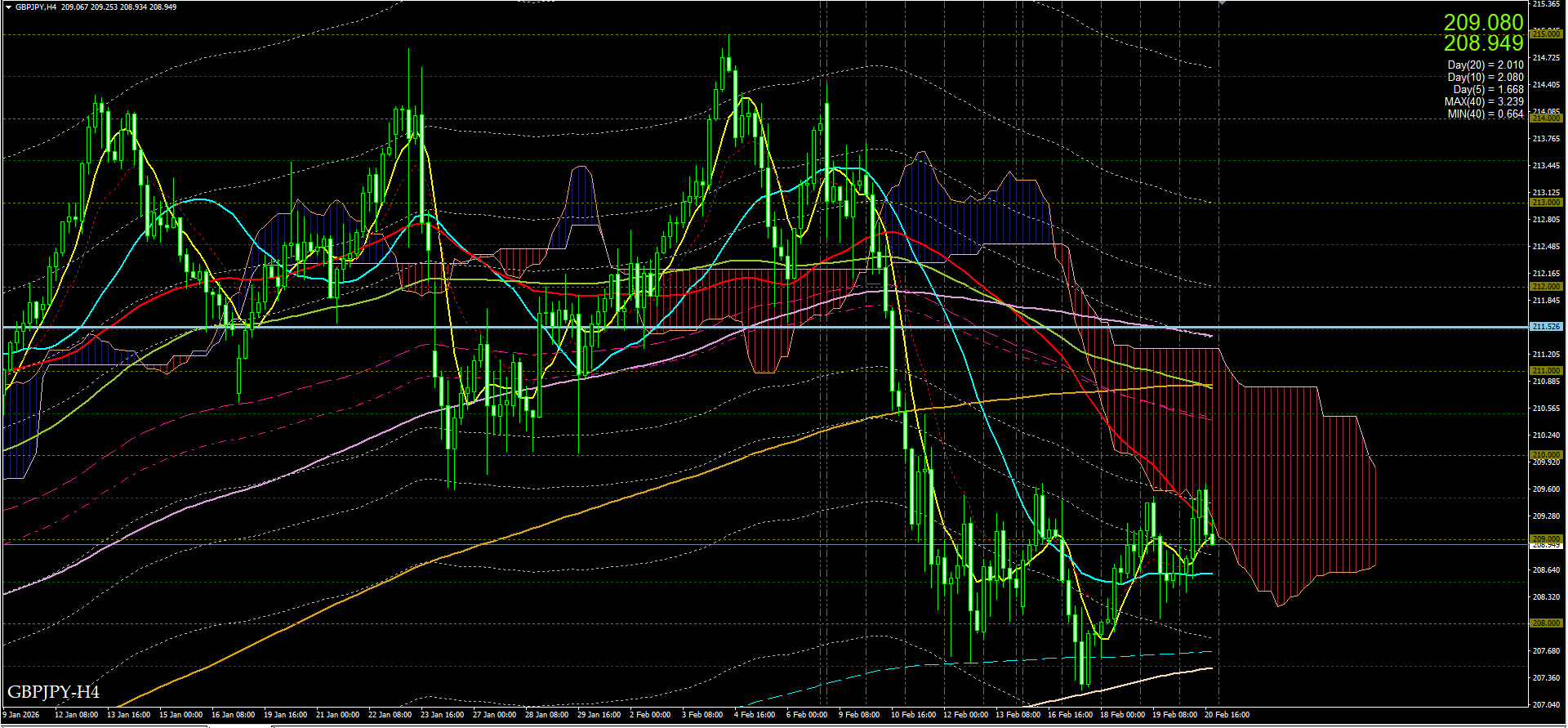Click the 213.000 highlighted price level tag

tap(1546, 203)
